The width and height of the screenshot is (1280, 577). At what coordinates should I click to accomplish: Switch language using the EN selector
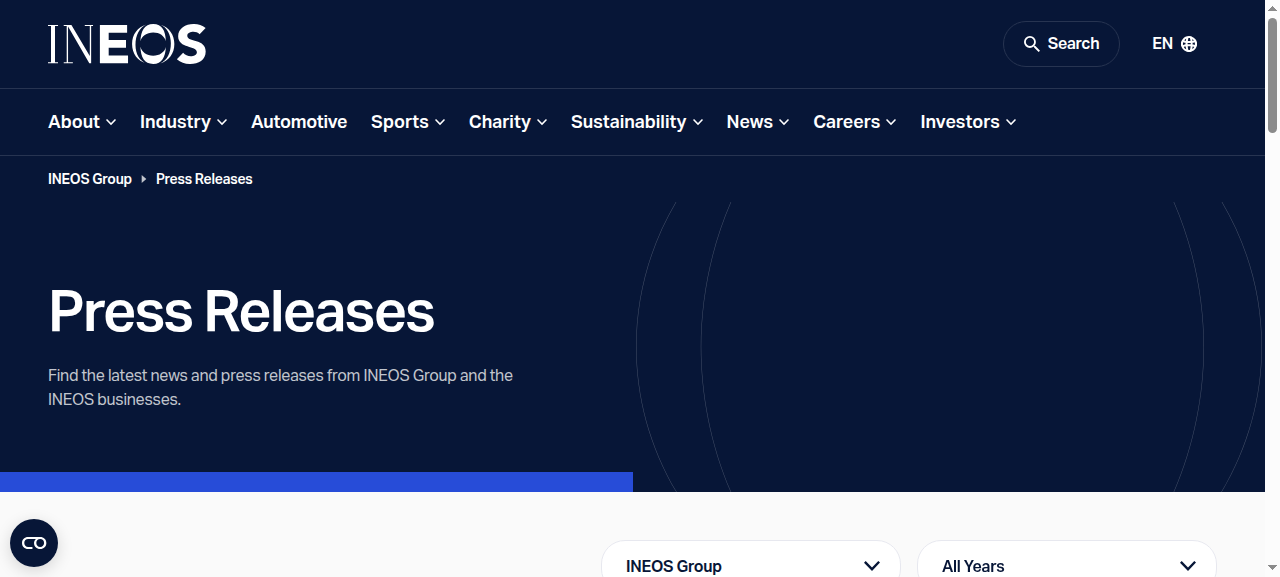[x=1174, y=44]
